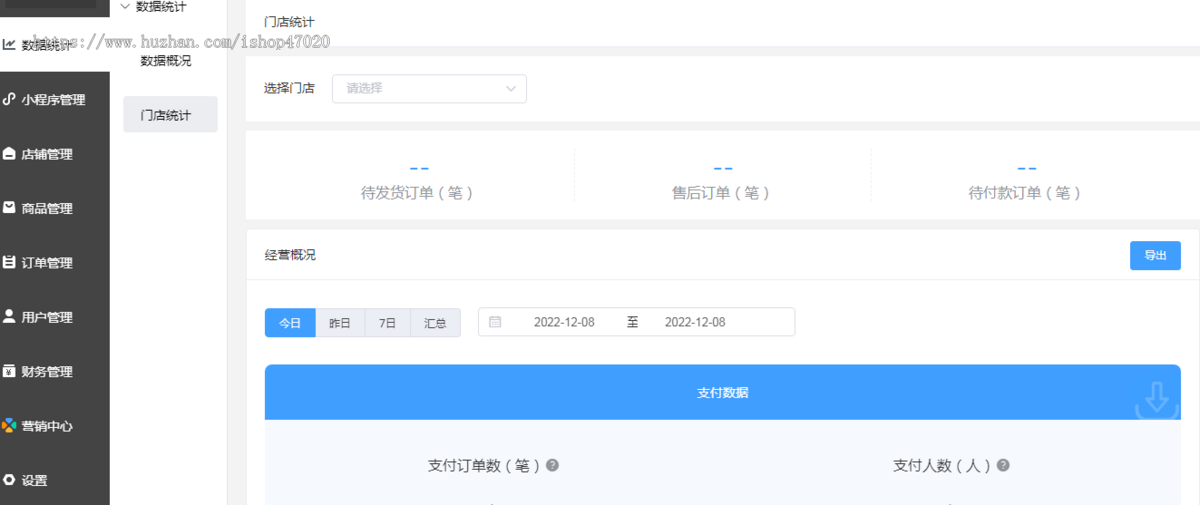Click 售后订单（笔）statistic label

(721, 193)
